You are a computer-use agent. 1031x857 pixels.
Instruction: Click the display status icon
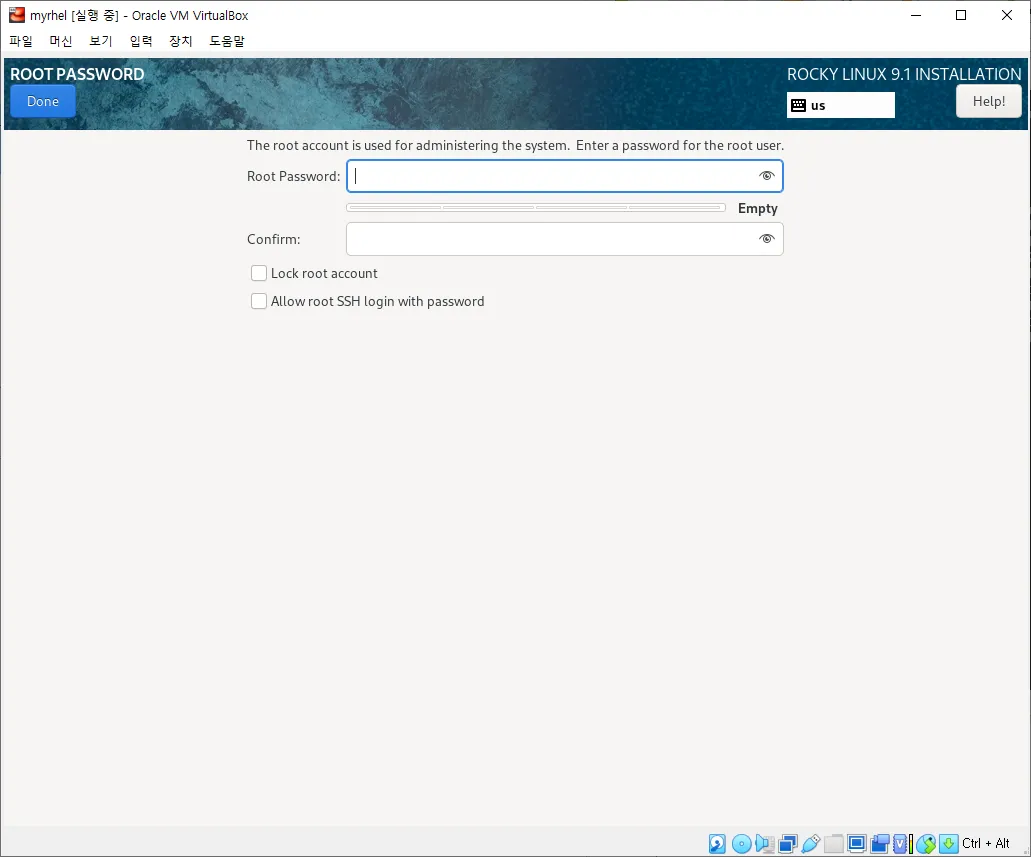pos(857,843)
